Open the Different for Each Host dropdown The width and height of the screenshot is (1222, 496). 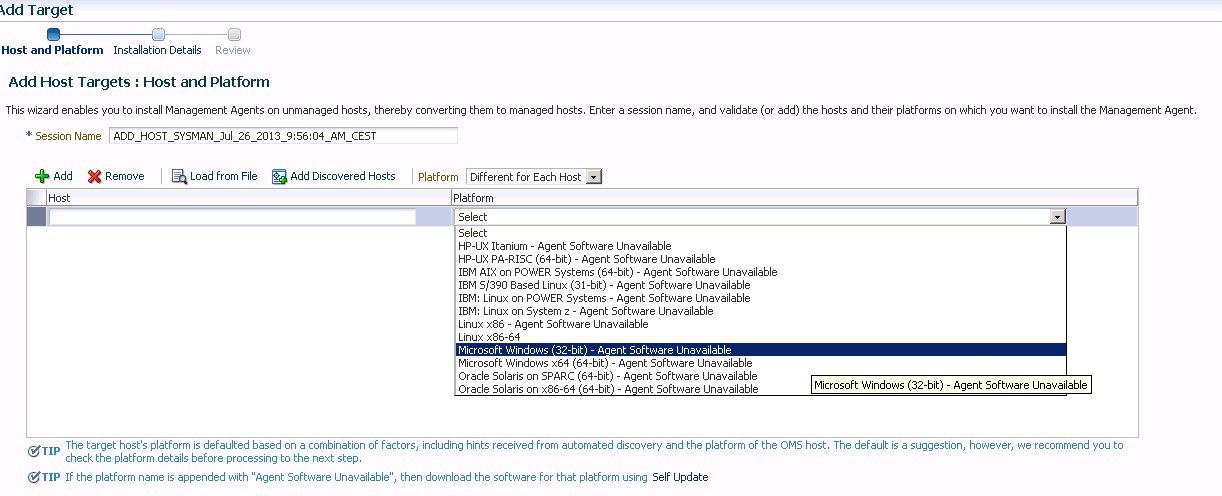click(x=593, y=177)
